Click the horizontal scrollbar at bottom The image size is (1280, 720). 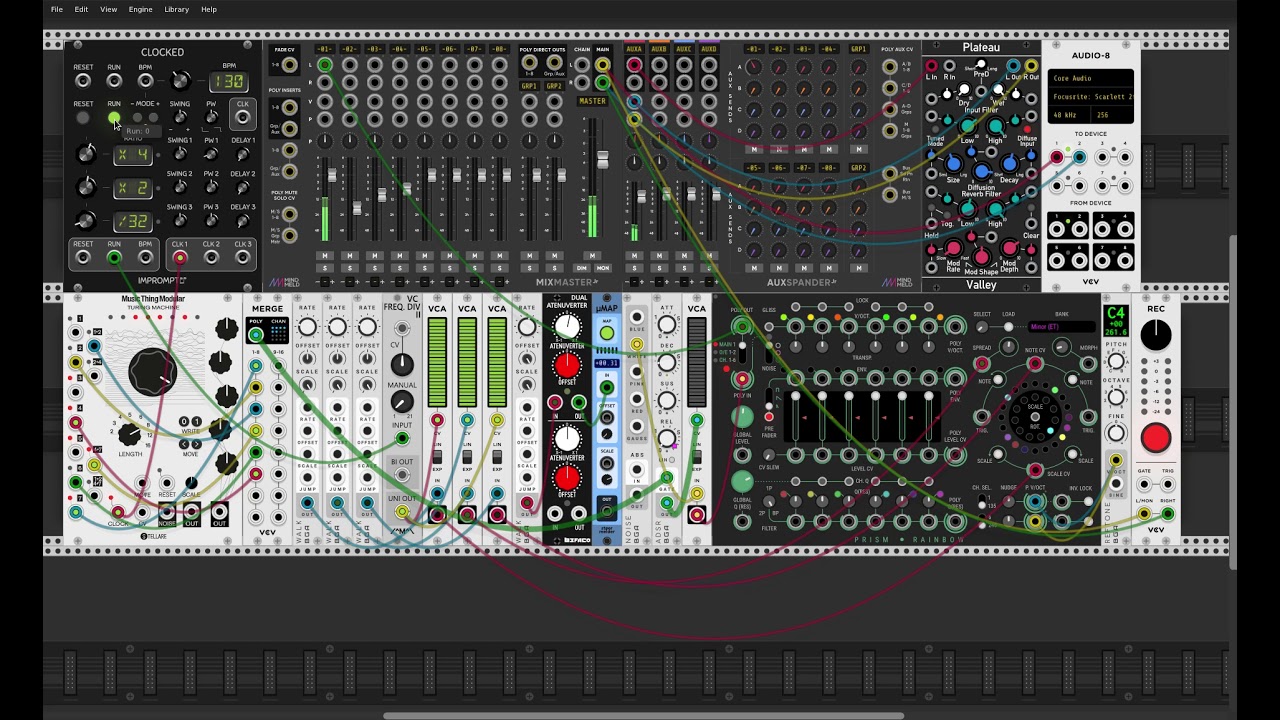point(643,716)
